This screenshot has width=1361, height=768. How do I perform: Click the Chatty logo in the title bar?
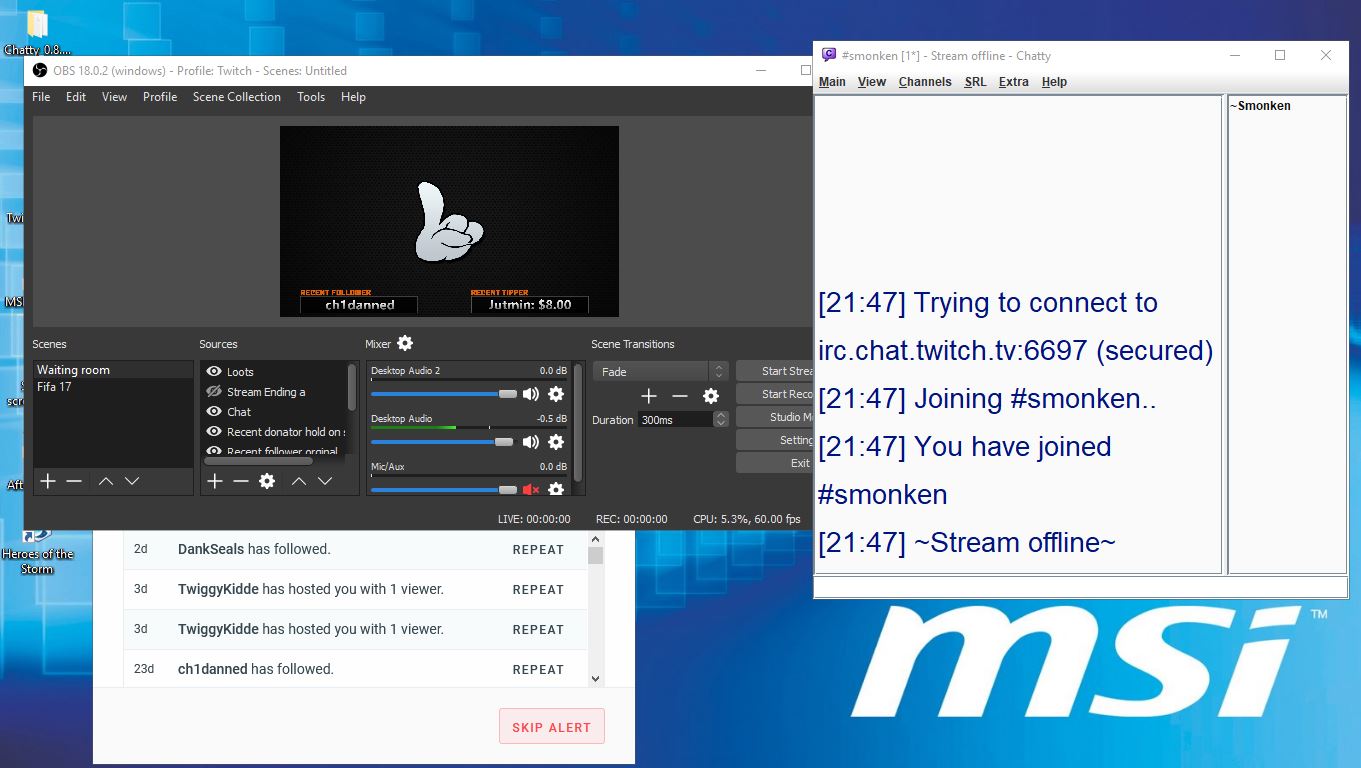[x=829, y=55]
